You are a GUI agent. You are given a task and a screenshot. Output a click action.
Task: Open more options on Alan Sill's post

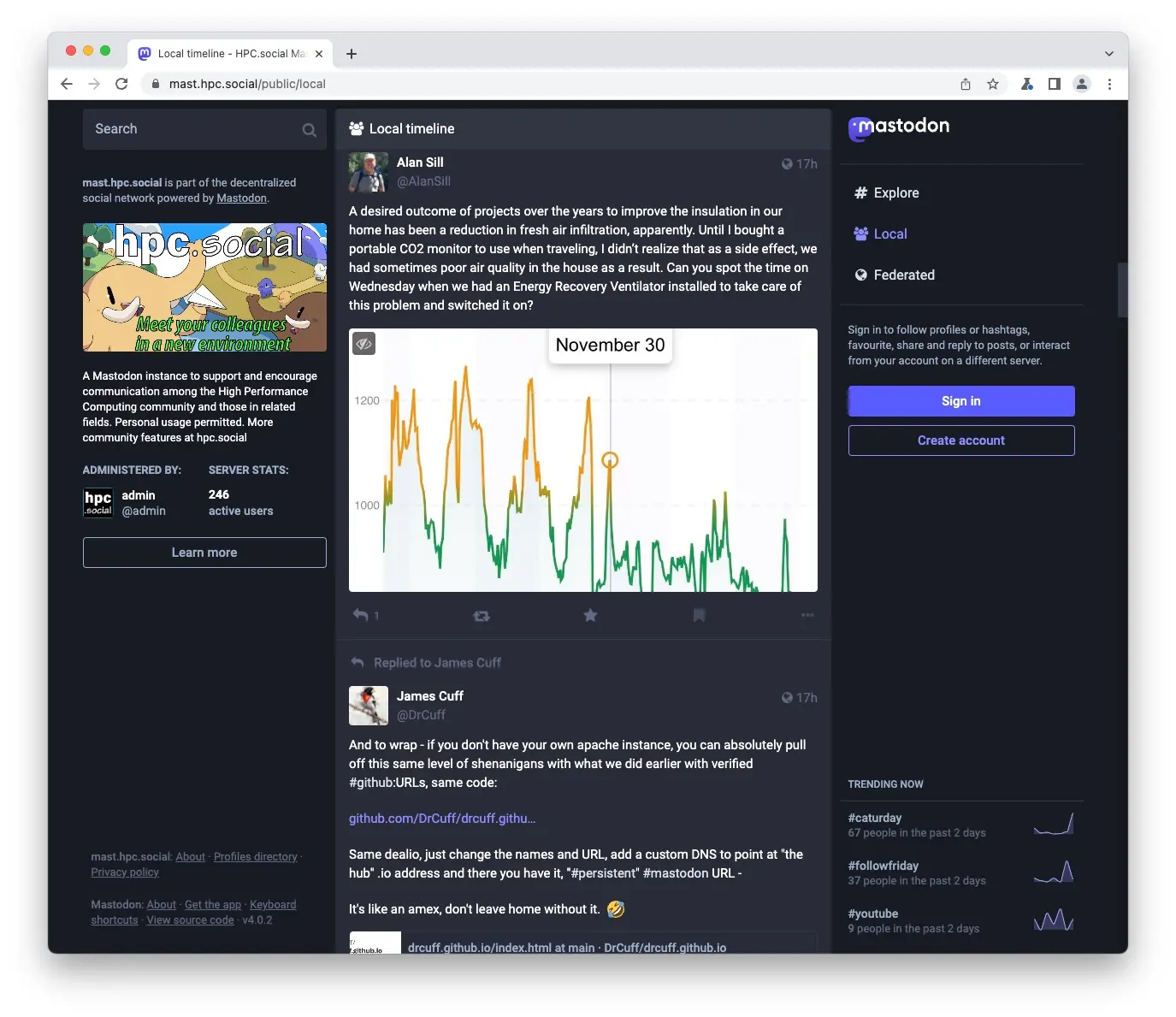[807, 615]
